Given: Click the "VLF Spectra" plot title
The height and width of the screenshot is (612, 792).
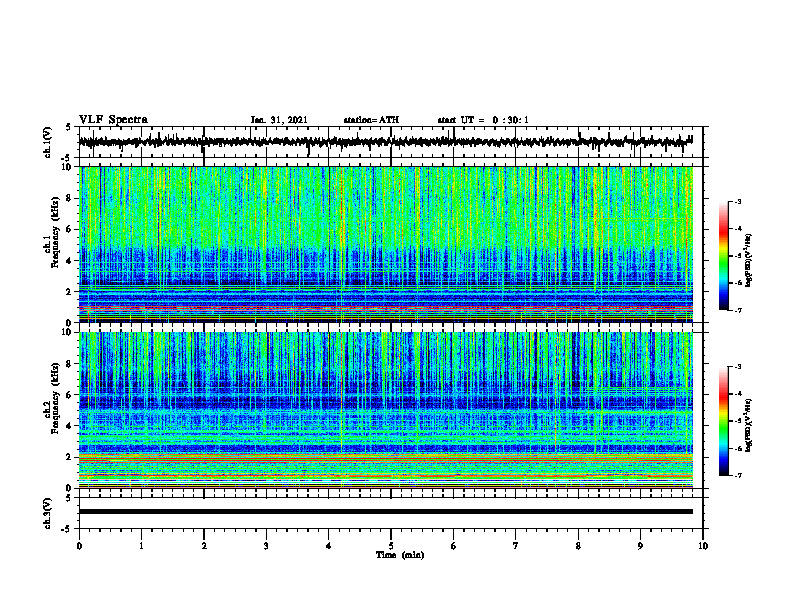Looking at the screenshot, I should click(113, 120).
